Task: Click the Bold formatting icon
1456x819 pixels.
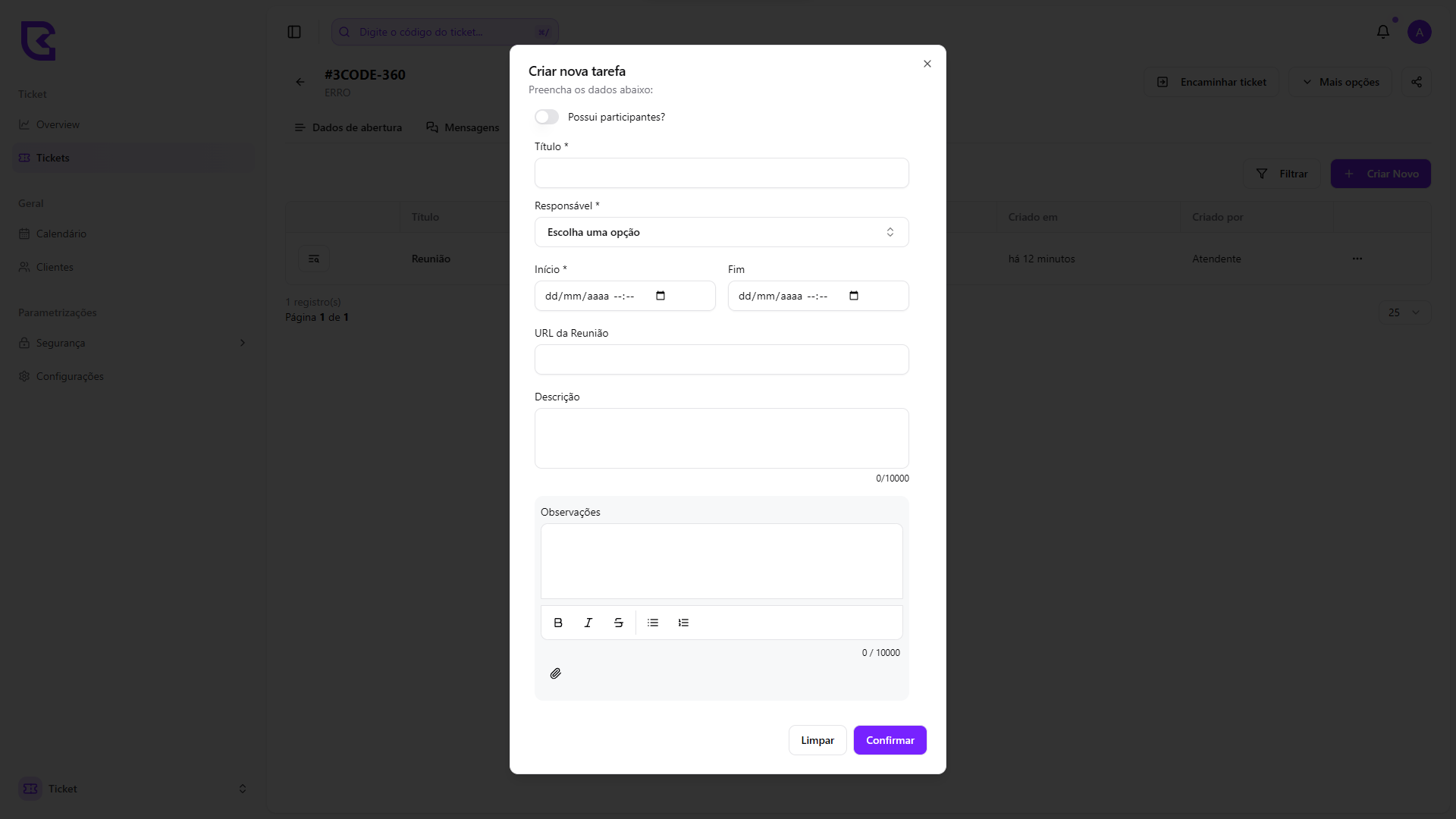Action: [558, 623]
